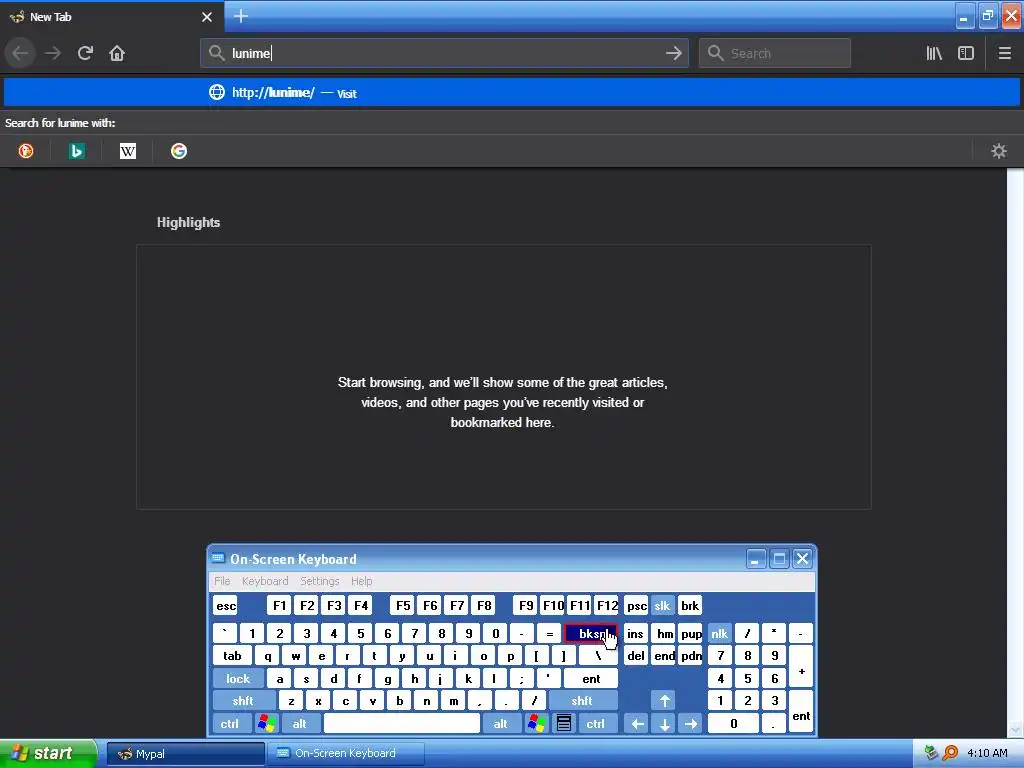Click the hm home key
This screenshot has width=1024, height=768.
coord(664,633)
